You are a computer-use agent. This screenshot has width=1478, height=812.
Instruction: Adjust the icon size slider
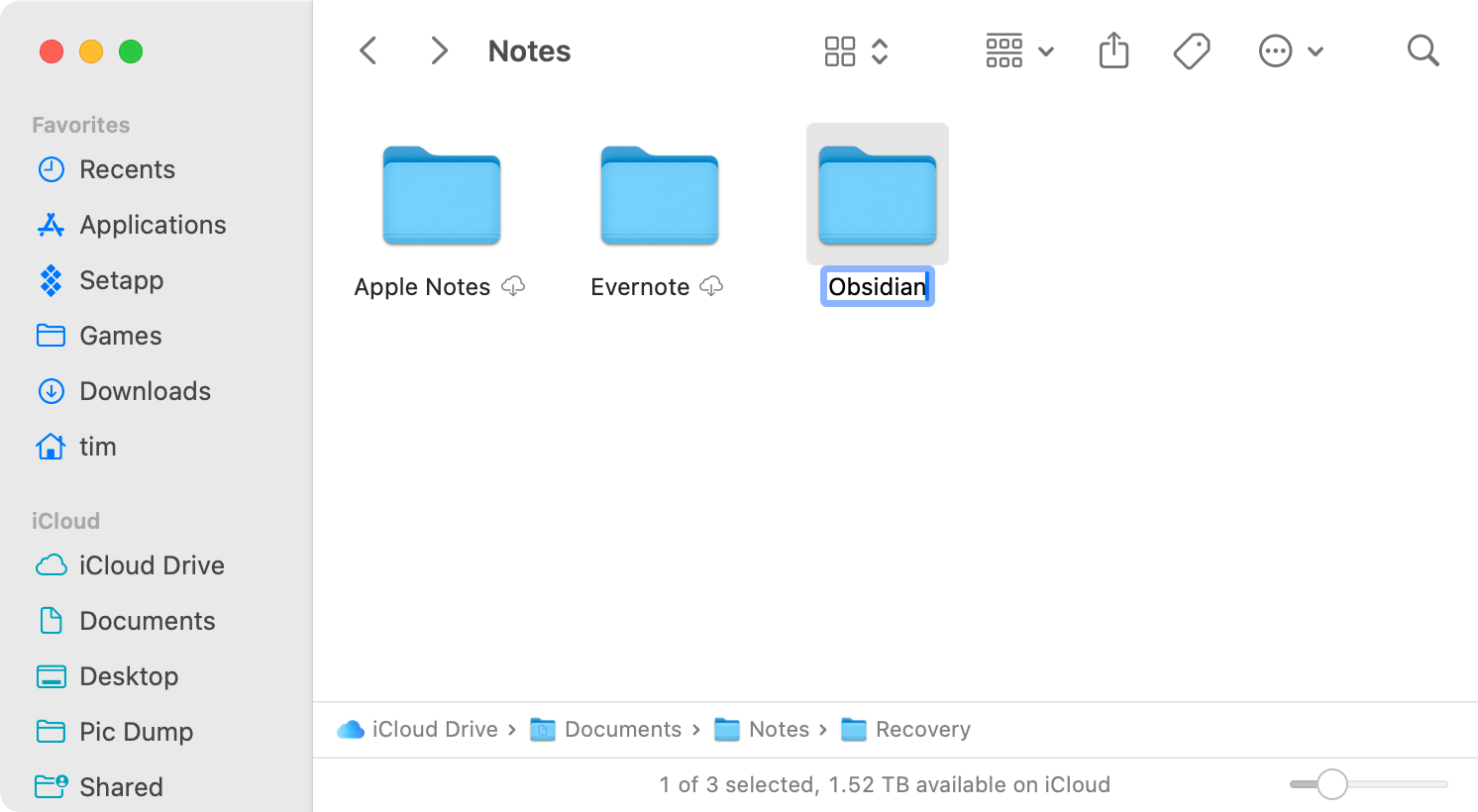tap(1332, 783)
